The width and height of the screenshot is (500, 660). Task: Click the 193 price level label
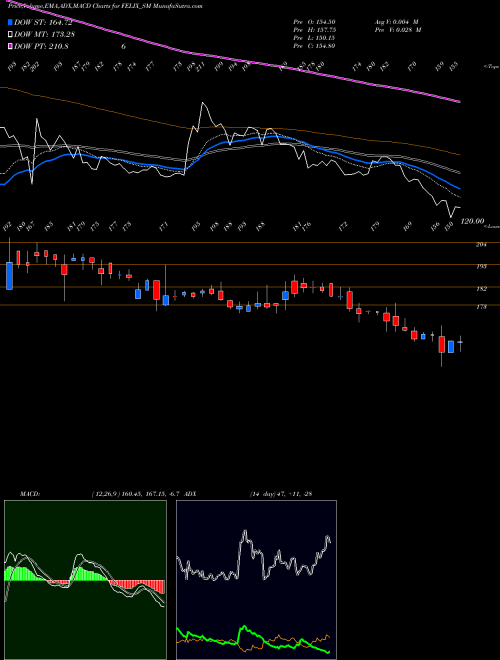tap(481, 266)
